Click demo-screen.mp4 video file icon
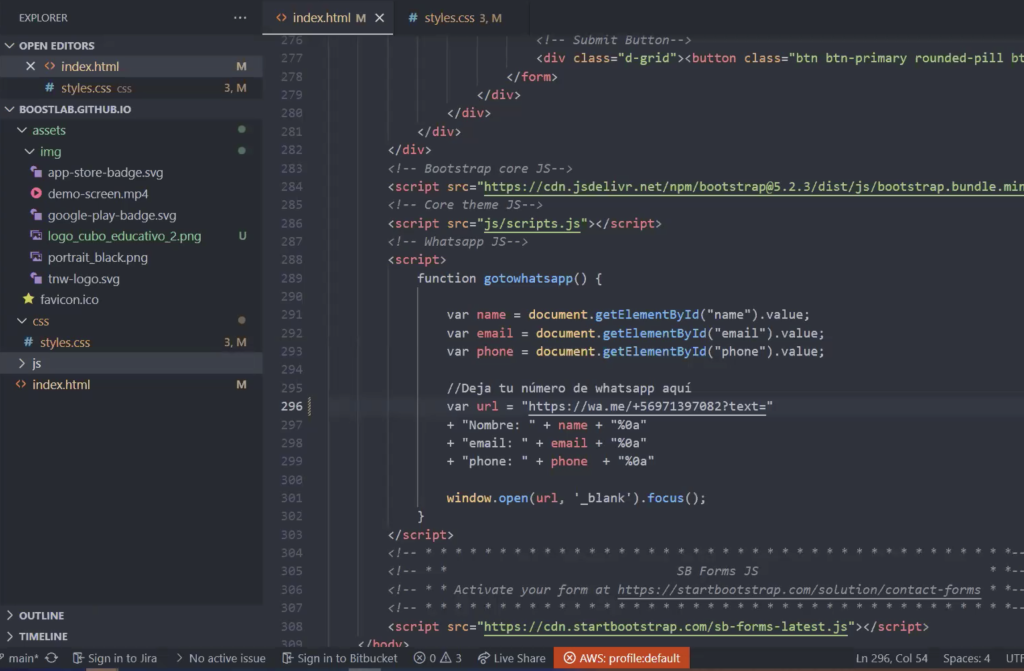This screenshot has height=671, width=1024. point(36,193)
